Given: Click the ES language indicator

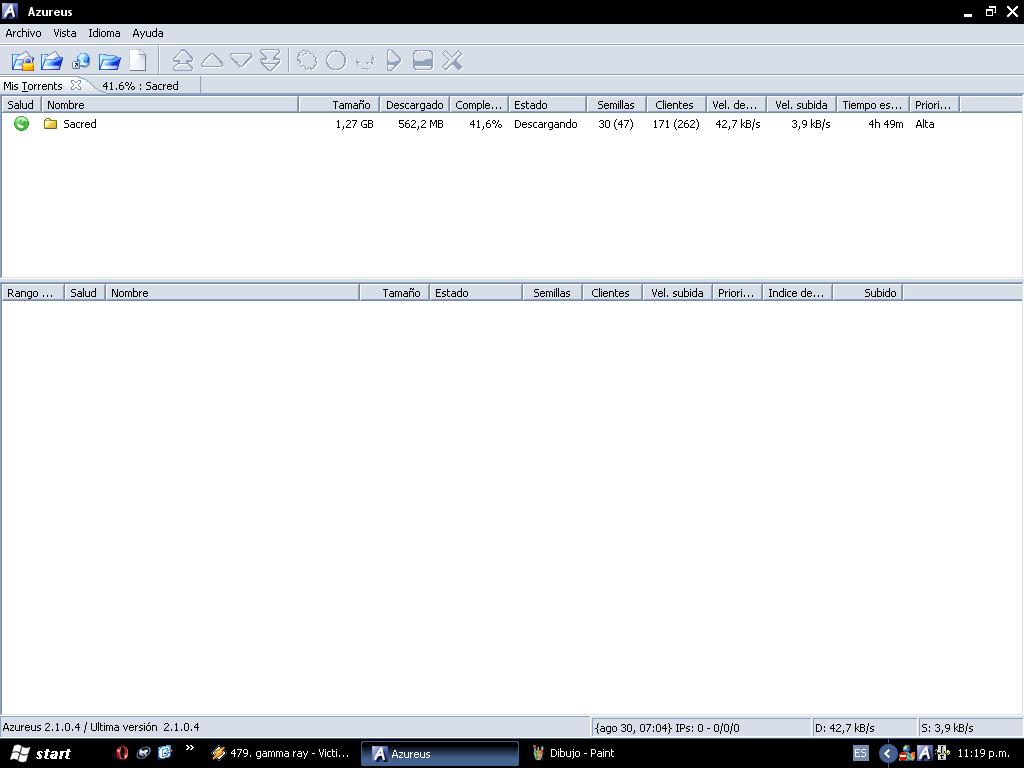Looking at the screenshot, I should (x=861, y=753).
